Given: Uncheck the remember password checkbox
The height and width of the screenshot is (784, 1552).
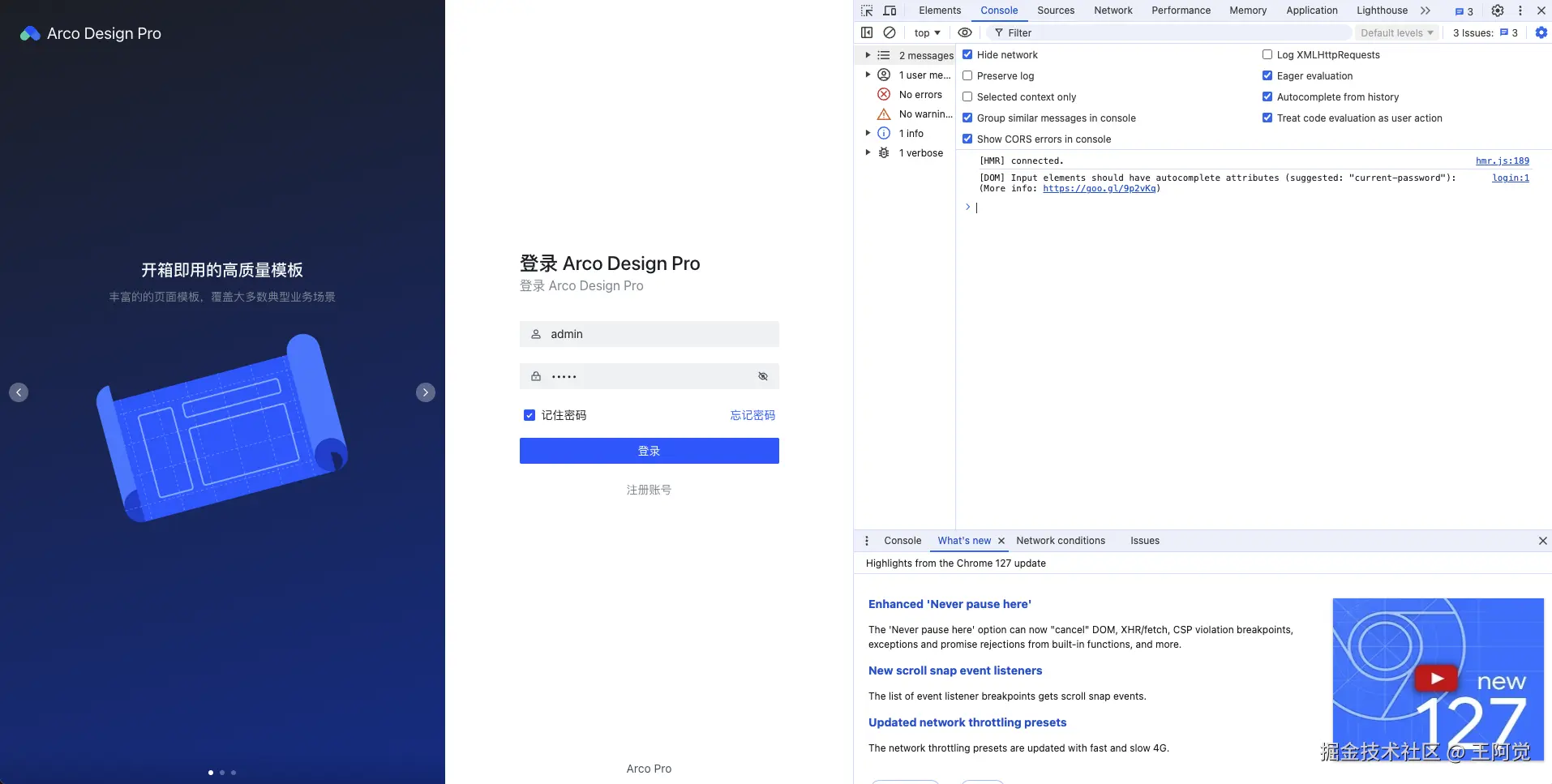Looking at the screenshot, I should tap(529, 415).
